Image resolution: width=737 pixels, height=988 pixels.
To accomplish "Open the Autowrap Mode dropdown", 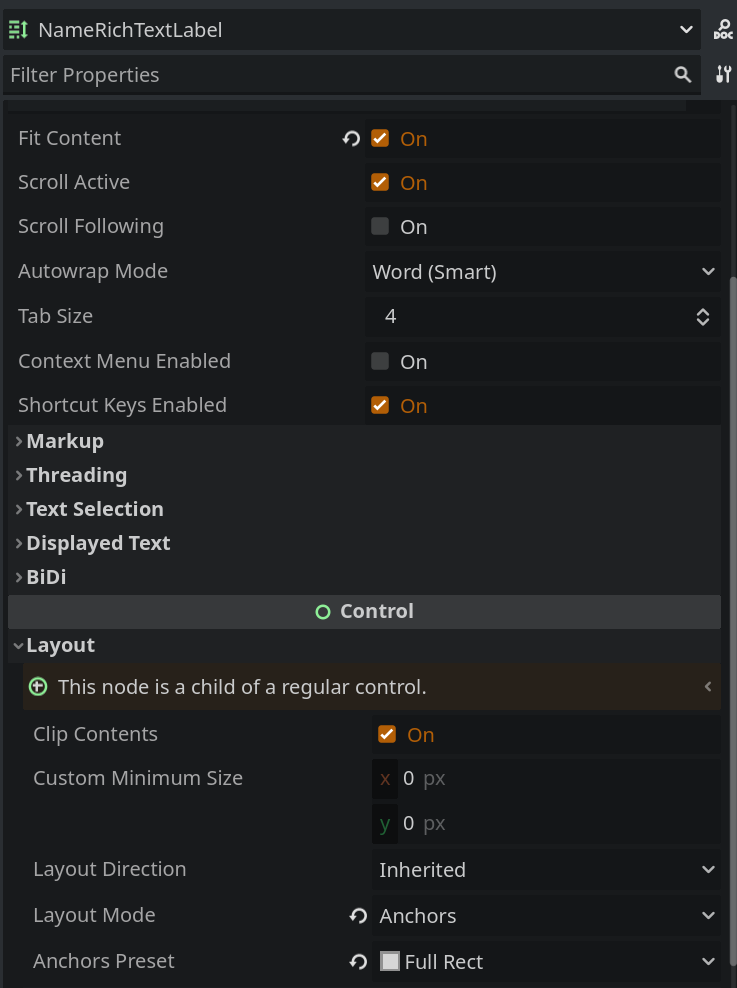I will (x=543, y=271).
